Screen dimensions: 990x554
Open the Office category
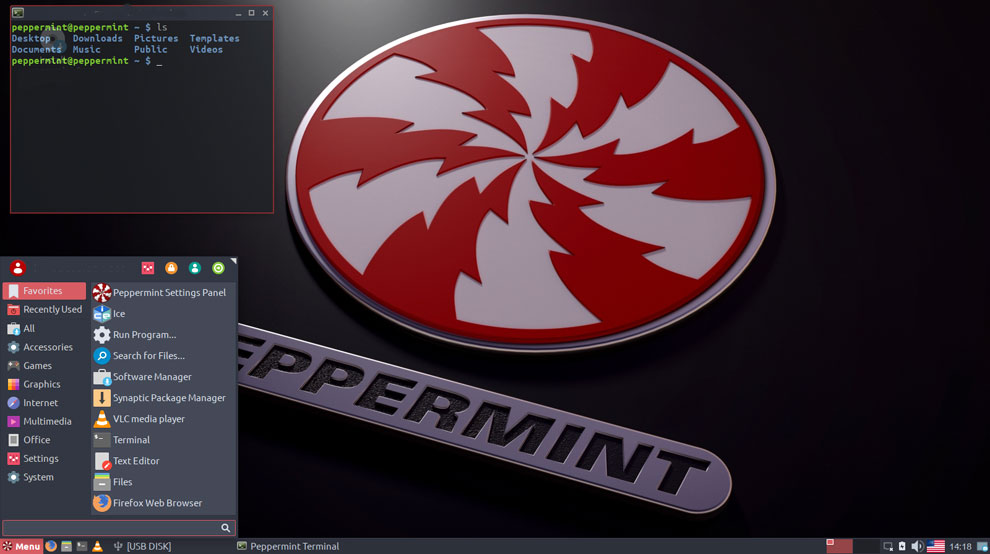coord(44,440)
